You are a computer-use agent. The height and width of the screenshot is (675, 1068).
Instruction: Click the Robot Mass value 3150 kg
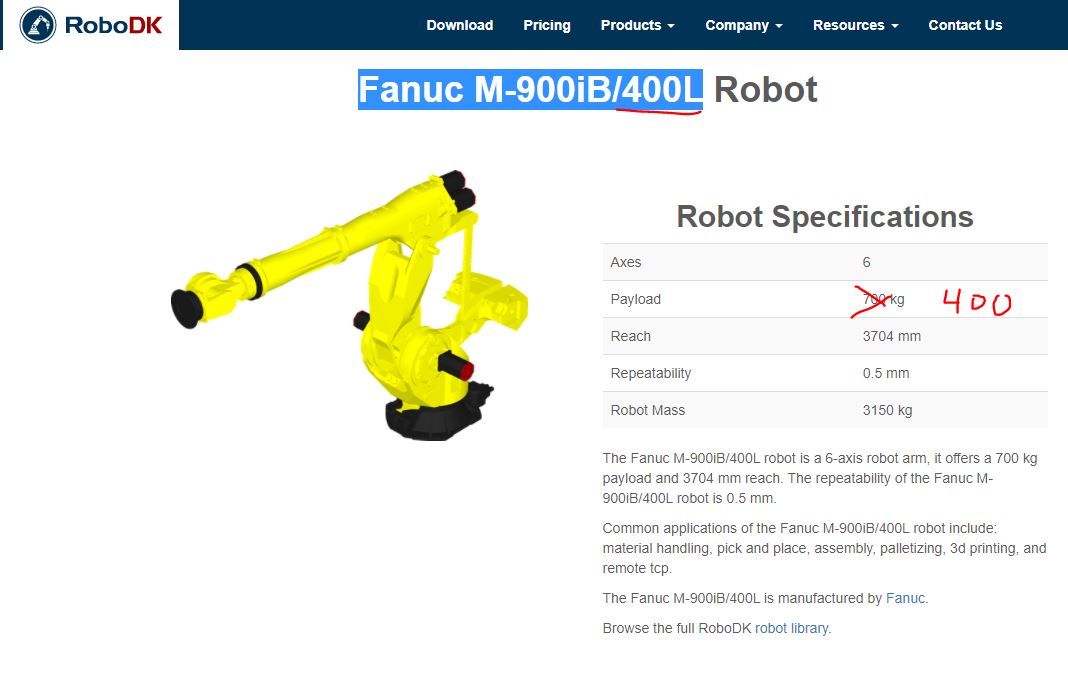click(x=887, y=410)
